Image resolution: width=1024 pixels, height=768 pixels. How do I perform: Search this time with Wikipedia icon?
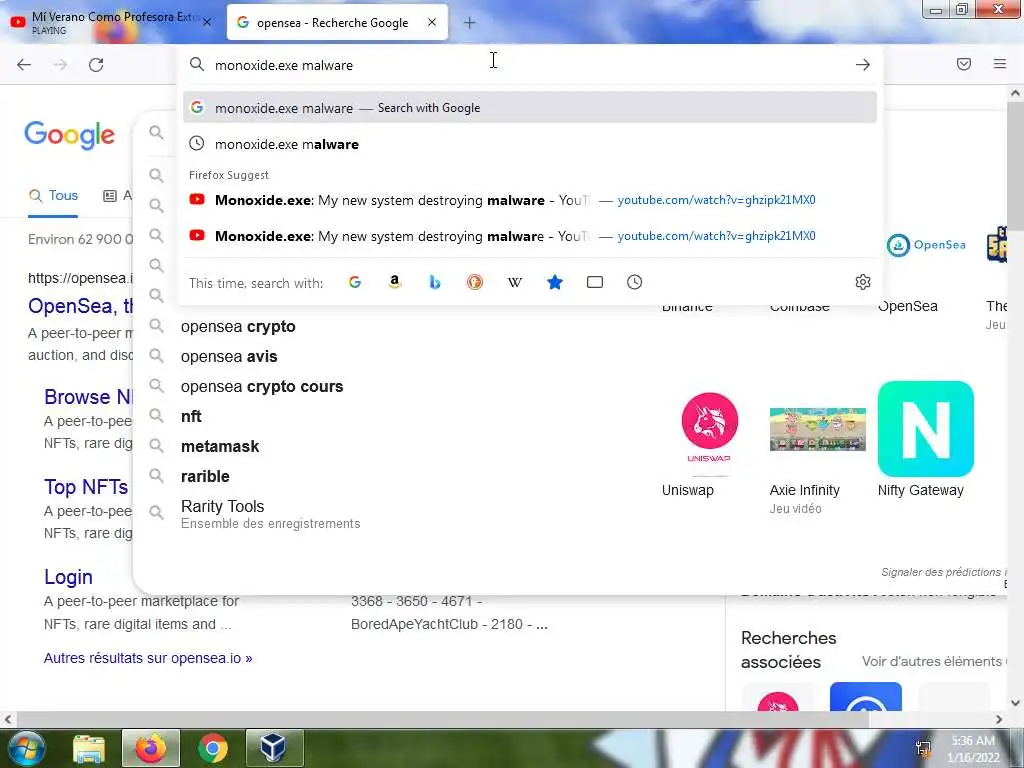point(515,282)
